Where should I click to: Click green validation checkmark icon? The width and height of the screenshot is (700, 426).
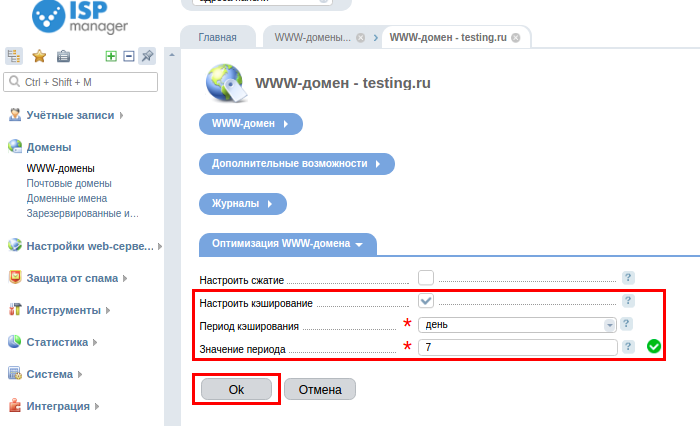pos(654,346)
